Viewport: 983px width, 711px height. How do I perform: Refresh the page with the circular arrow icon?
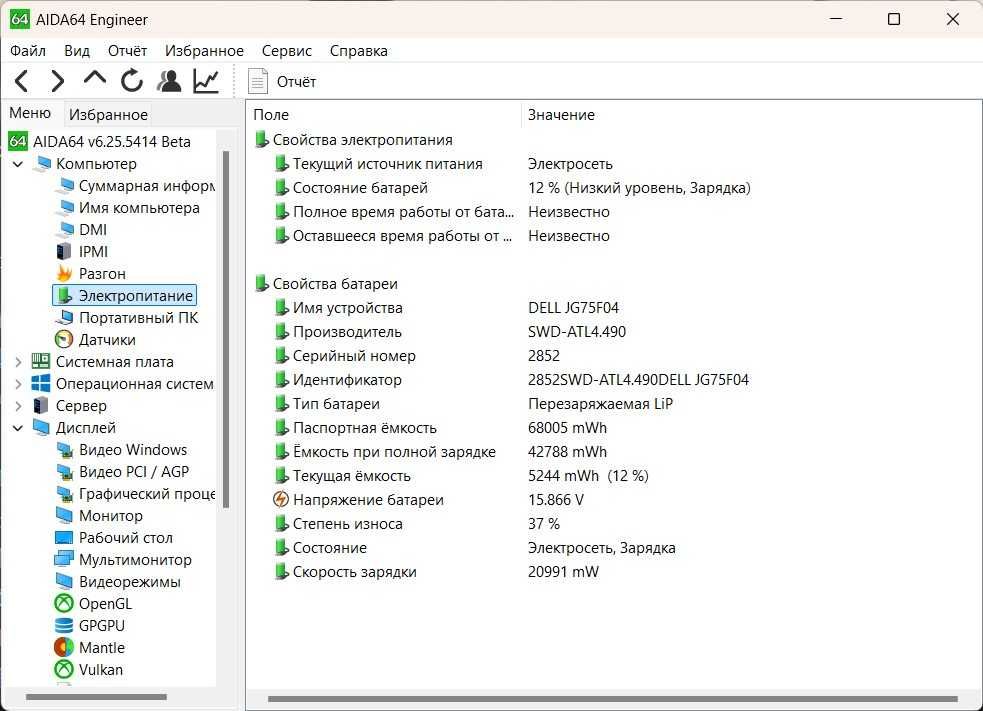(x=132, y=82)
